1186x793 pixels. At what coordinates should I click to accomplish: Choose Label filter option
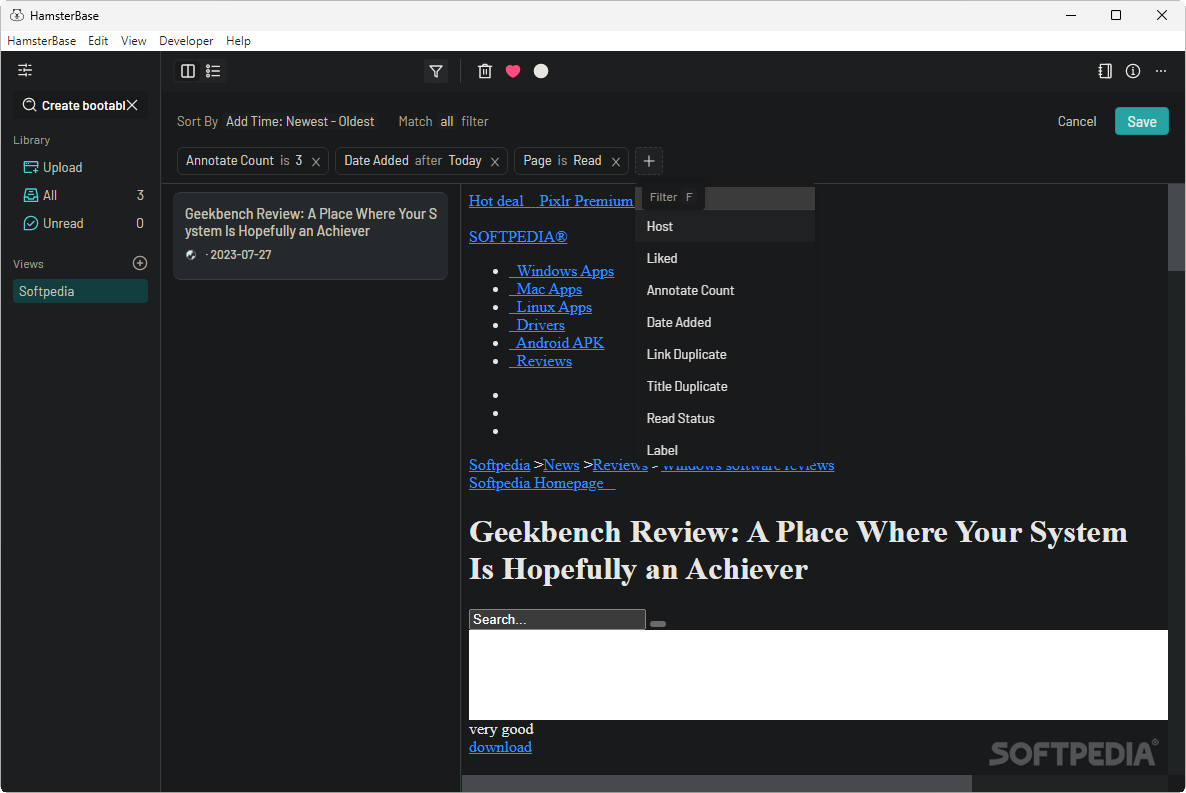(x=725, y=449)
